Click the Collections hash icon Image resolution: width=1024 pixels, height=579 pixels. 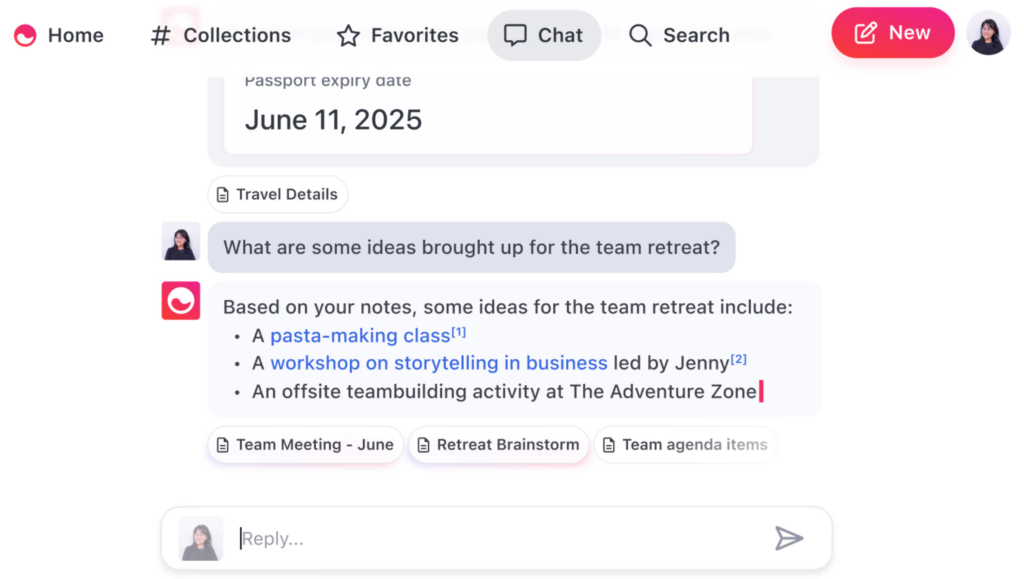coord(161,35)
